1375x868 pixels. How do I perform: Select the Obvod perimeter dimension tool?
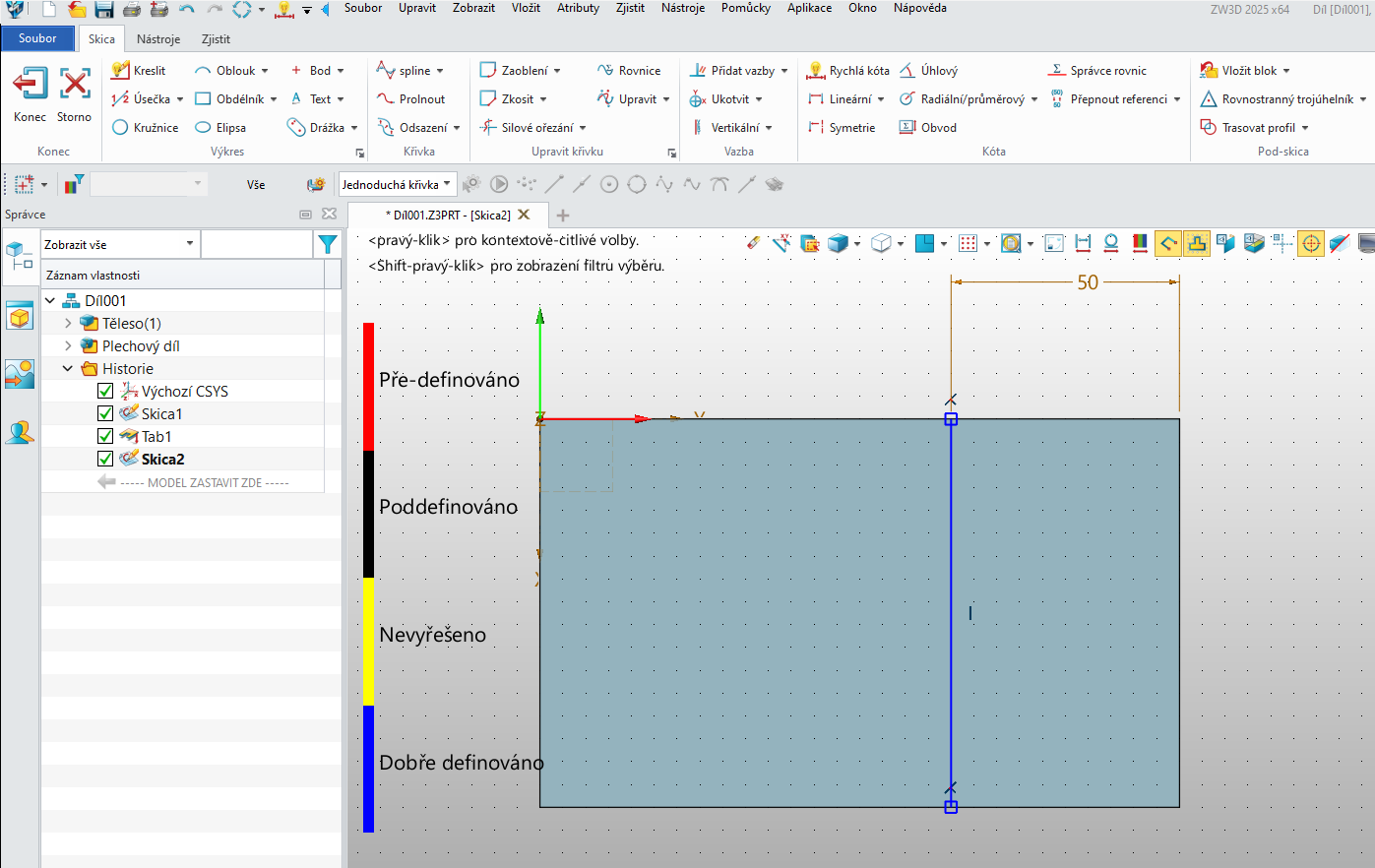pyautogui.click(x=927, y=128)
